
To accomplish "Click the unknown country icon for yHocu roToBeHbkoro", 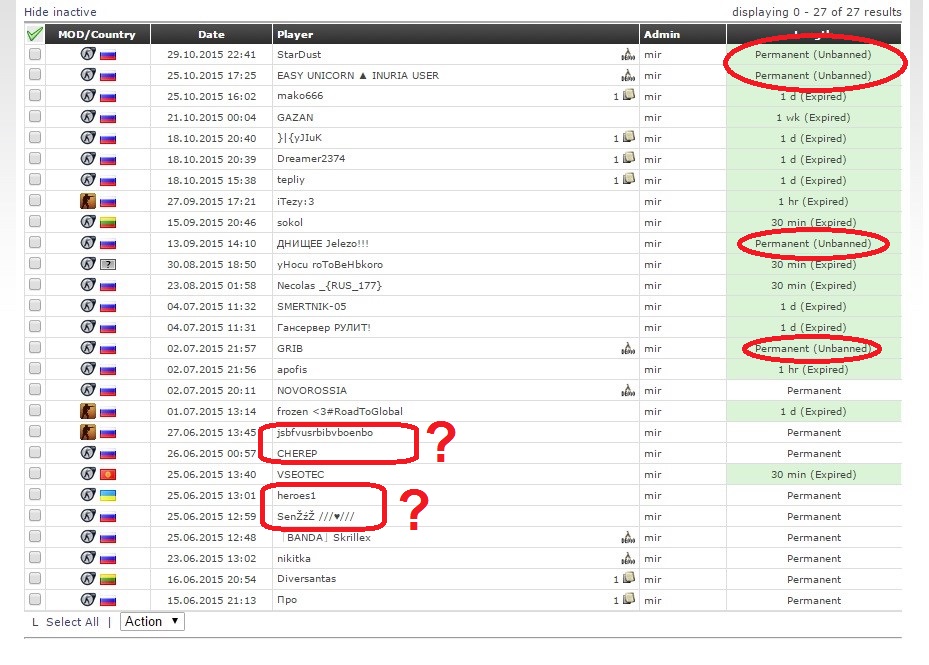I will tap(108, 265).
